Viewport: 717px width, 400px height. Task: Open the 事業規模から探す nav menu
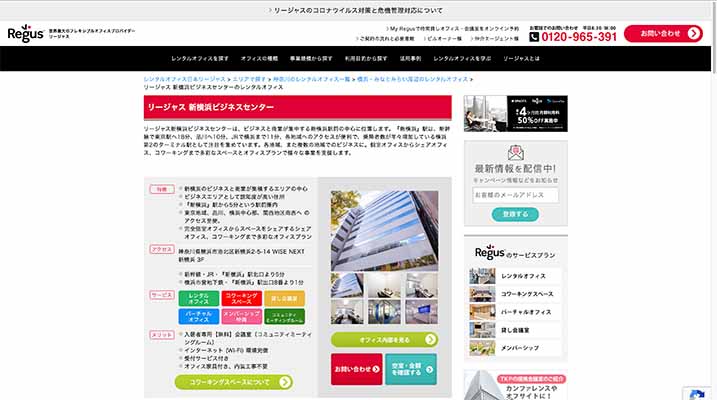(311, 59)
